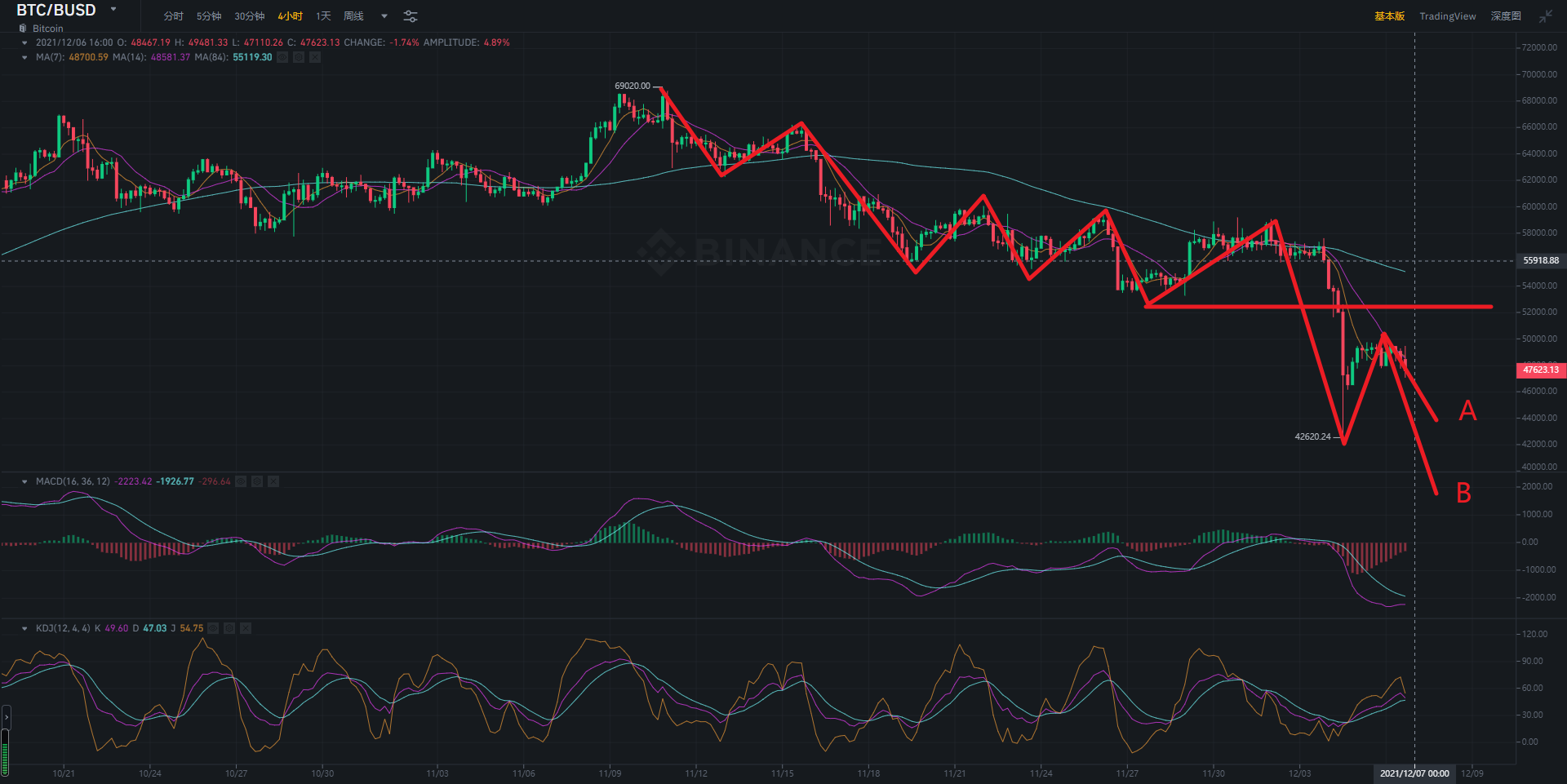This screenshot has height=784, width=1567.
Task: Open MA indicator settings gear
Action: coord(299,57)
